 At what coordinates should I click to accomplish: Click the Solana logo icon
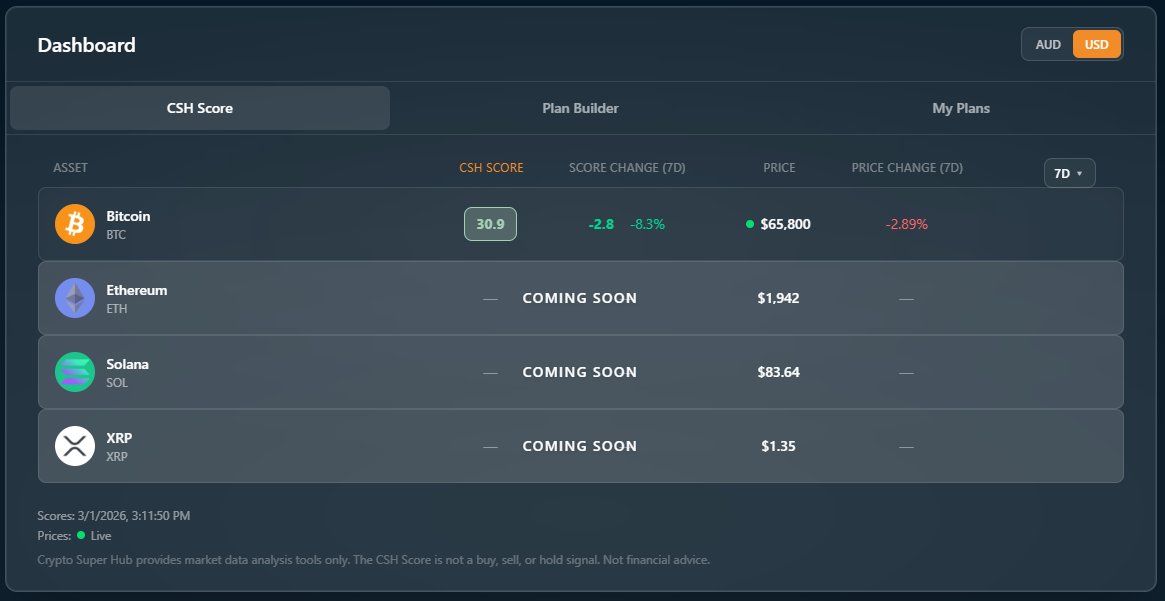75,372
